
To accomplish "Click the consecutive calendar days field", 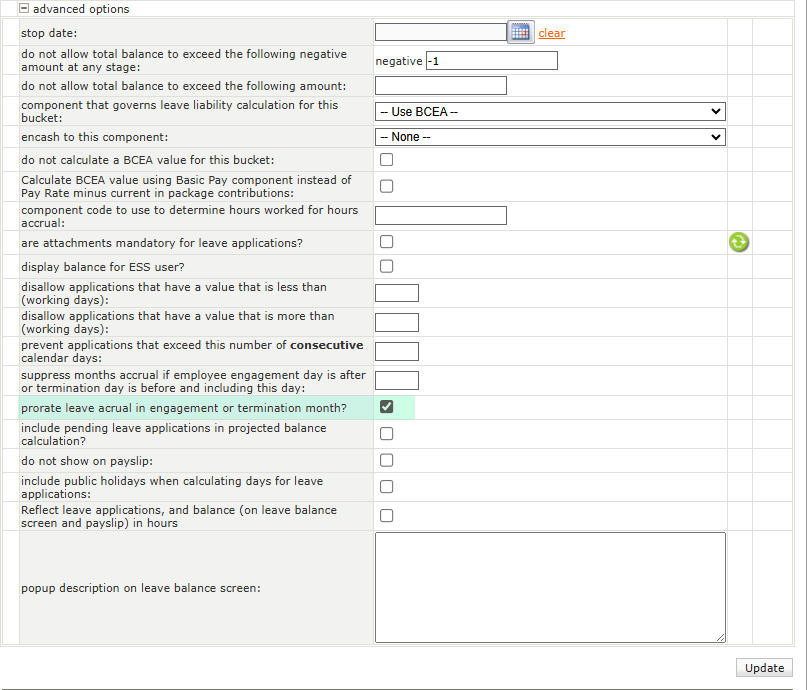I will pos(396,351).
